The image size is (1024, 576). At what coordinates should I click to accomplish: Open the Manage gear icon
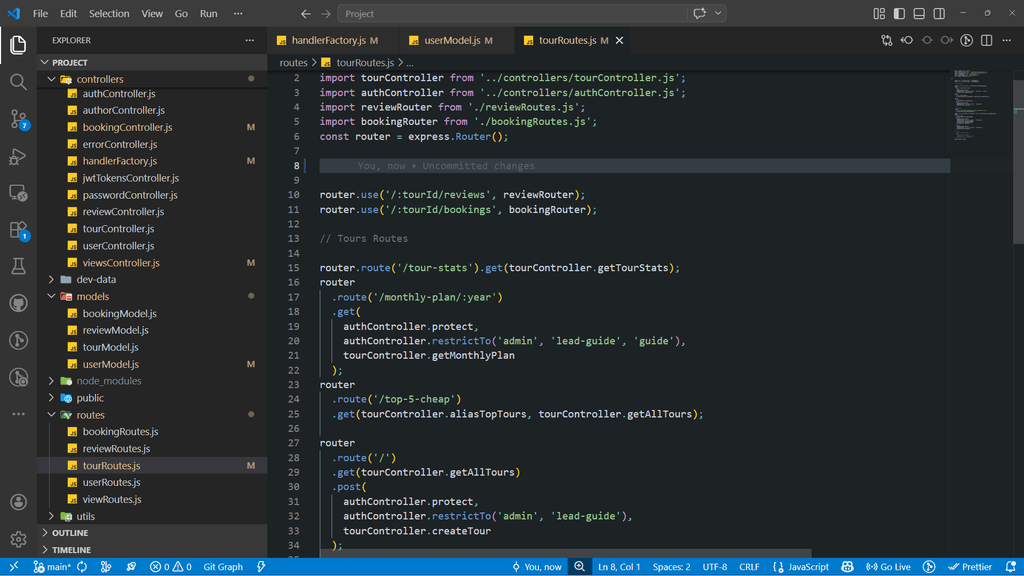pyautogui.click(x=18, y=539)
